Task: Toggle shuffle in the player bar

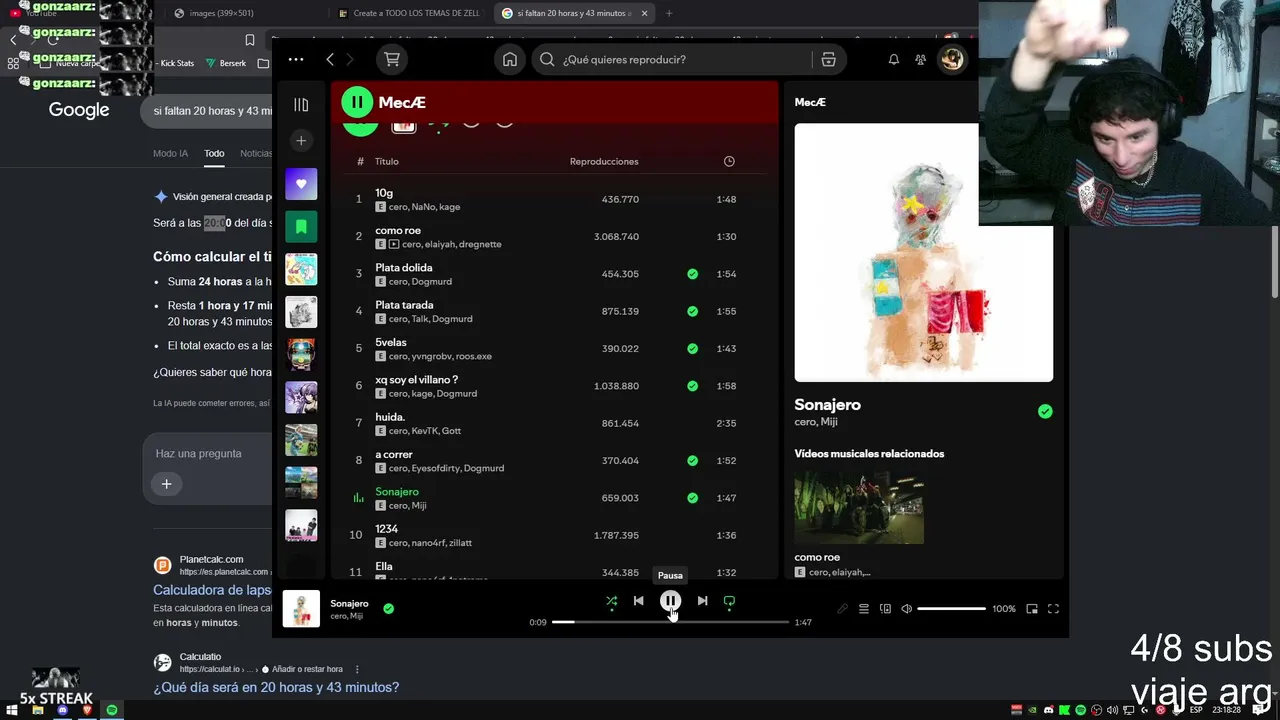Action: (x=611, y=601)
